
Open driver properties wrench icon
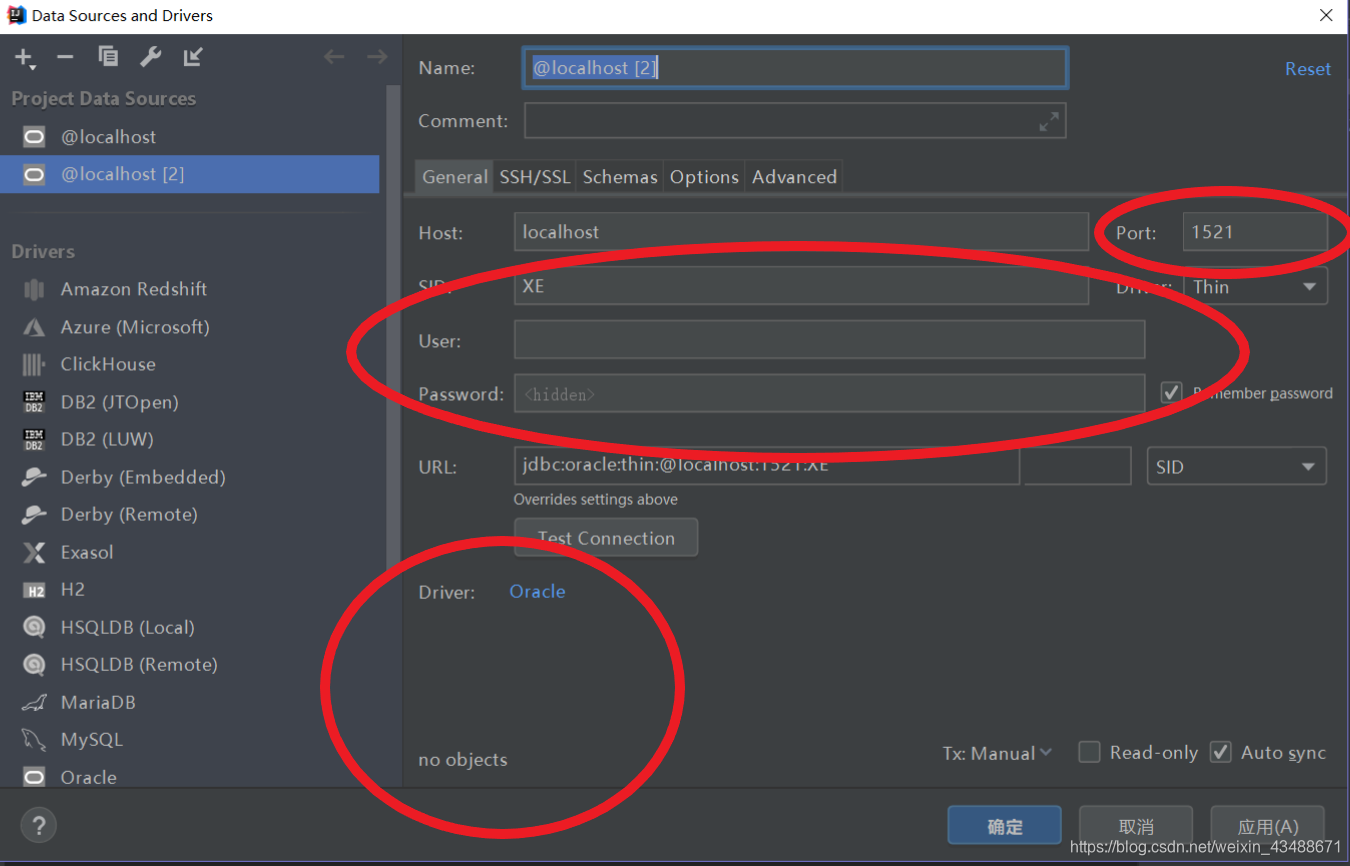point(151,57)
